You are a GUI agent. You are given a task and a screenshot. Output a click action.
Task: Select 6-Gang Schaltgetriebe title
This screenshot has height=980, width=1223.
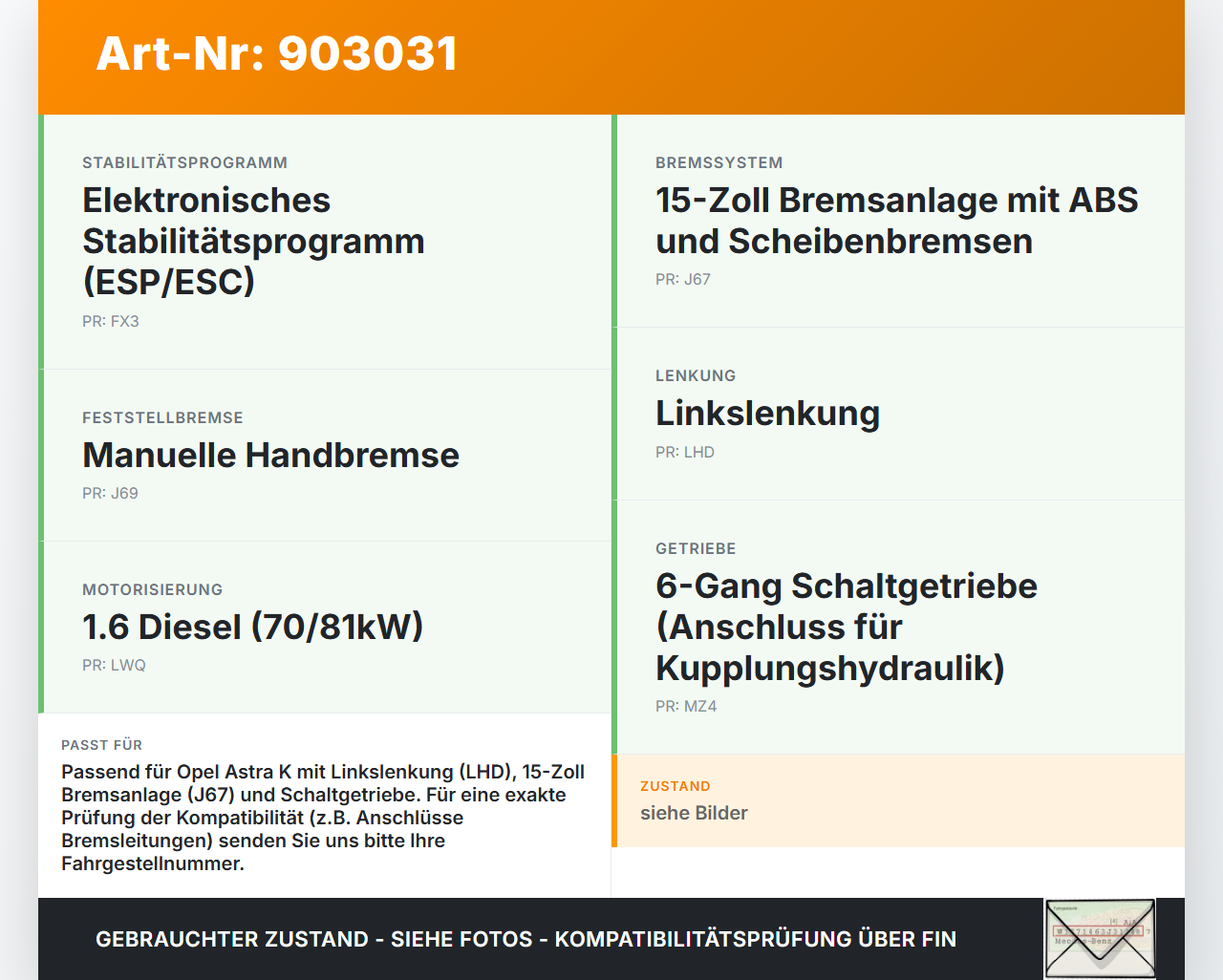846,627
